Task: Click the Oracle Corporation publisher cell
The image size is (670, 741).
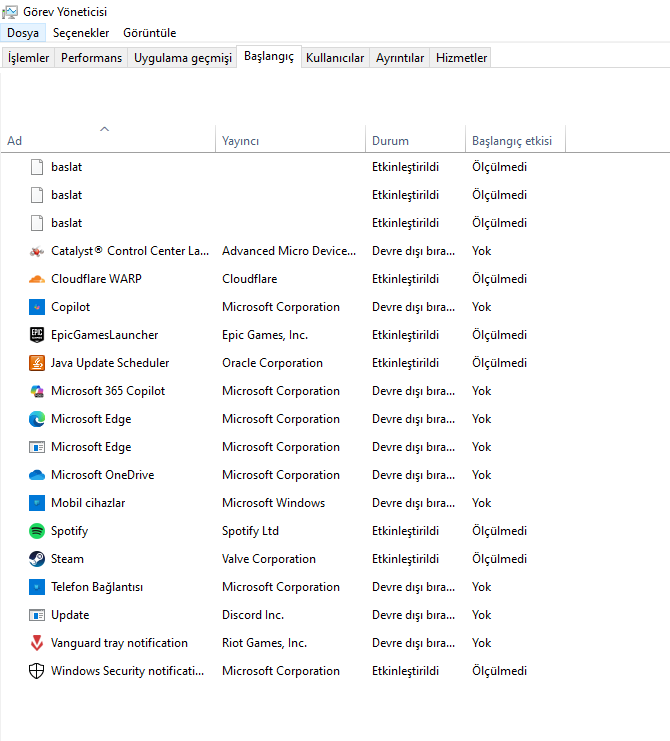Action: pos(273,363)
